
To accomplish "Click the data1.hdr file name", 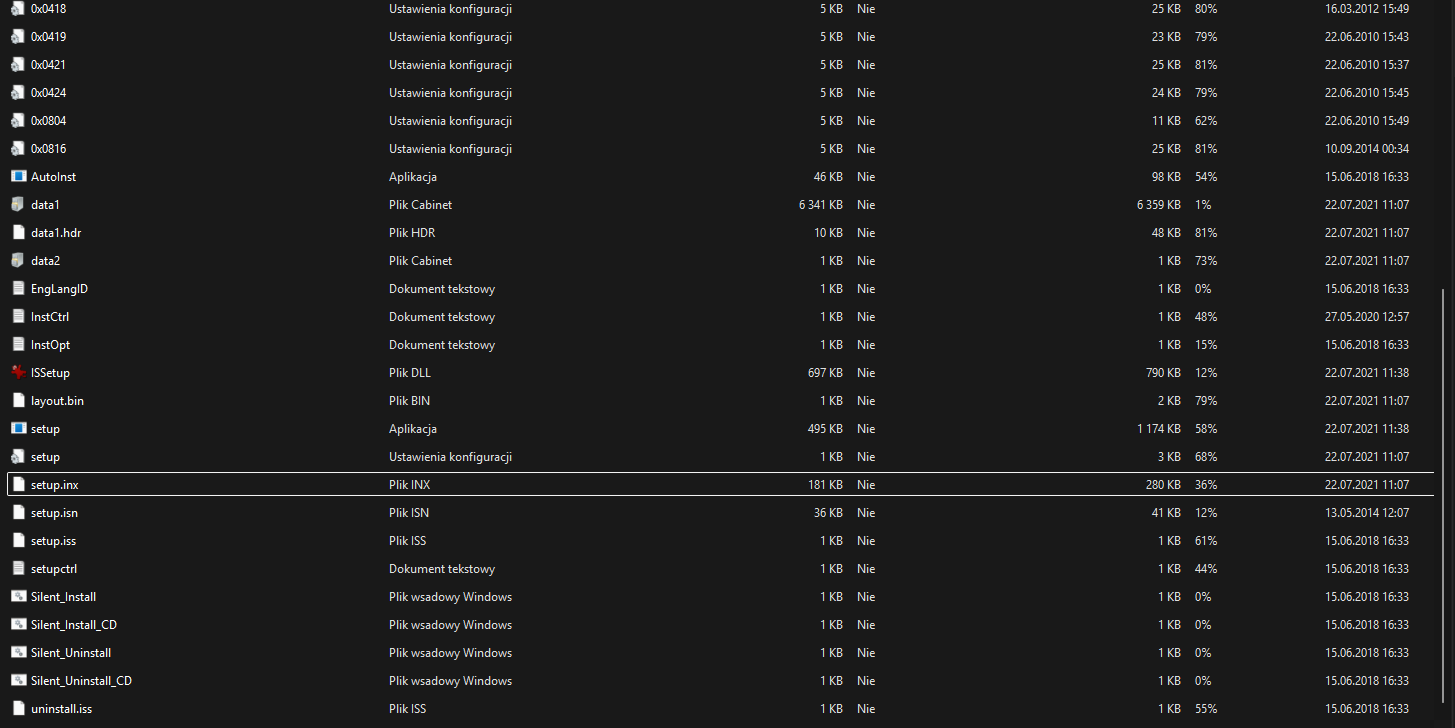I will coord(55,232).
